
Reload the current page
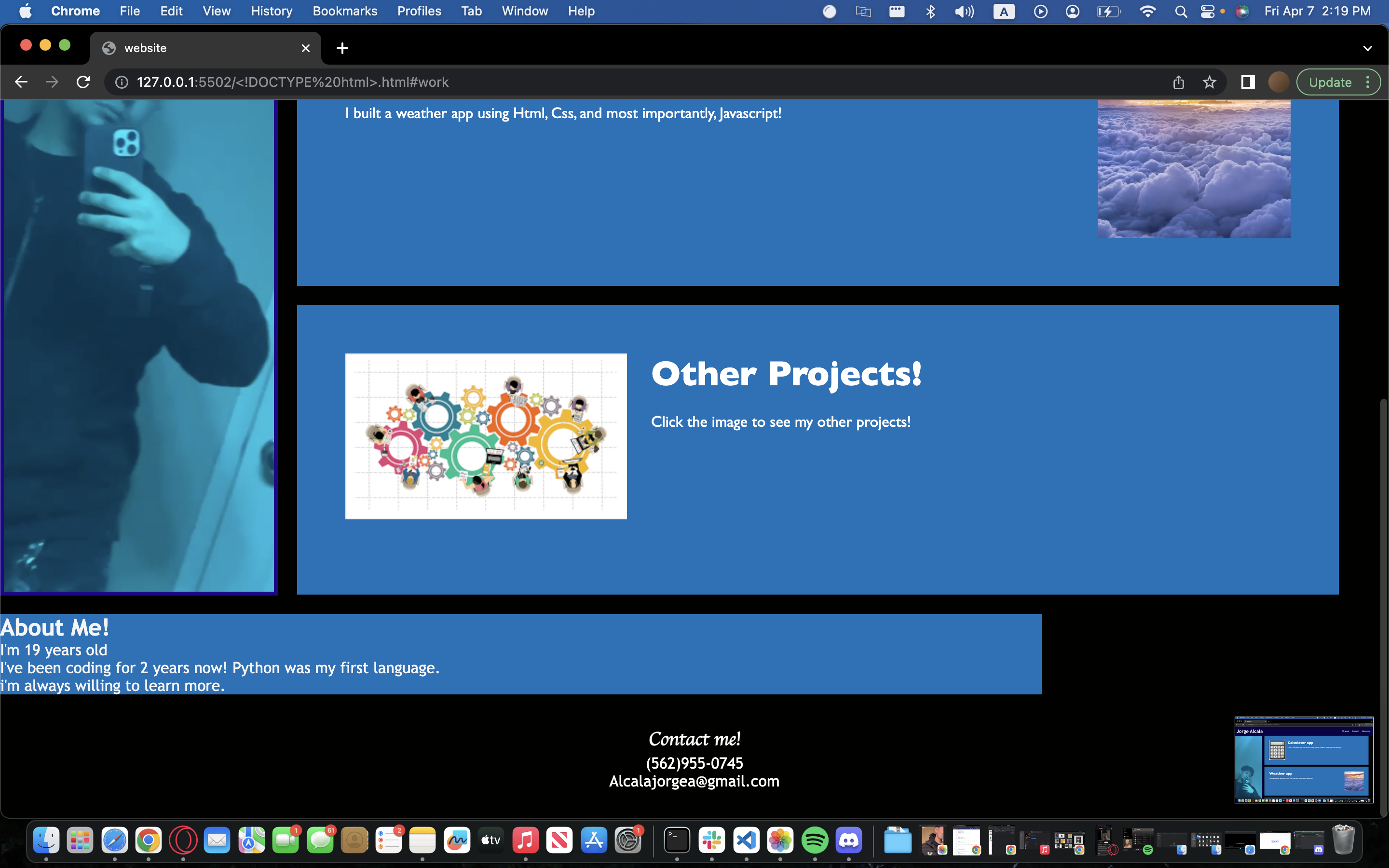coord(82,82)
